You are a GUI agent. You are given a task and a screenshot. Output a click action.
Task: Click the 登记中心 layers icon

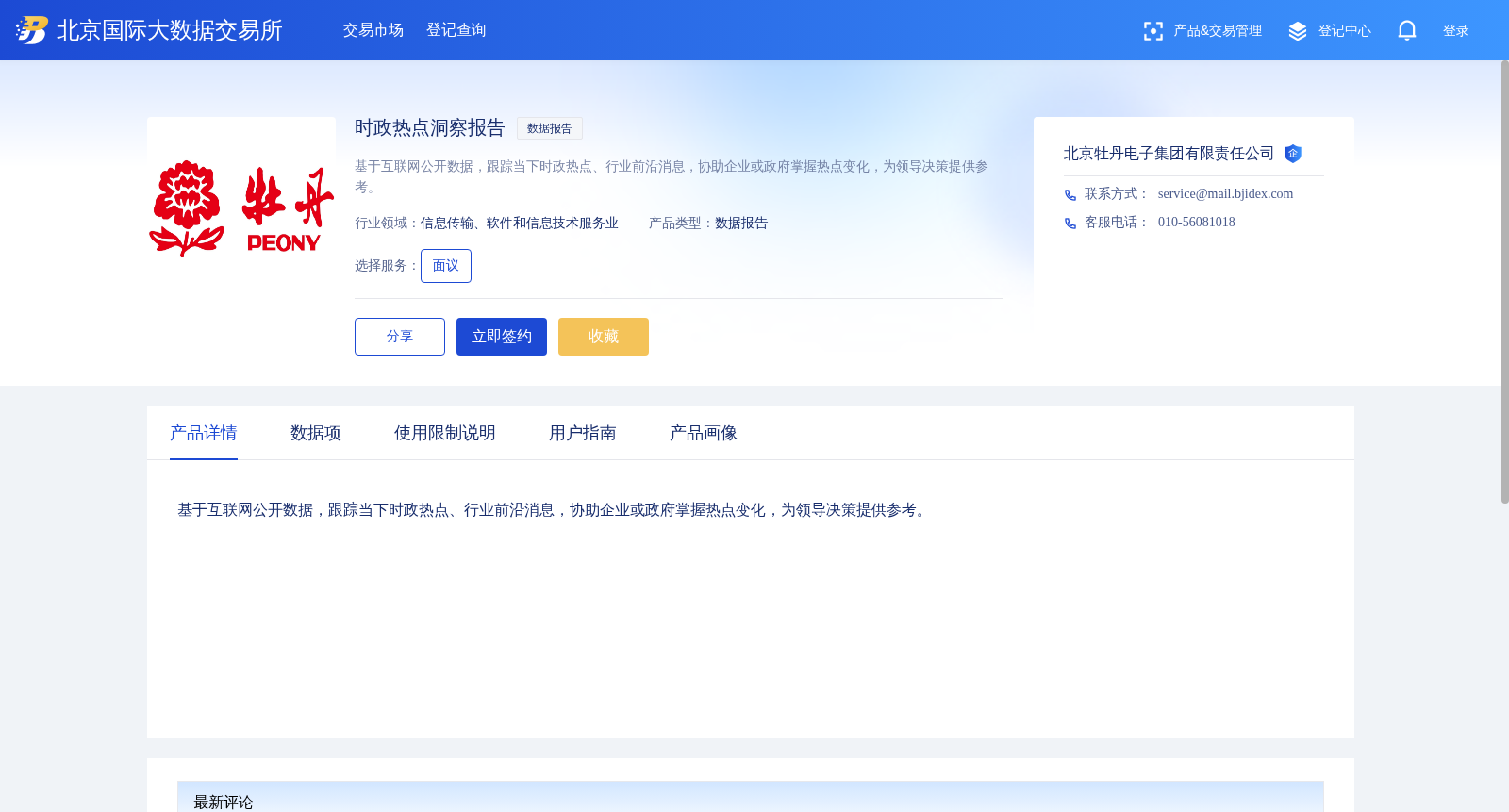click(1298, 31)
